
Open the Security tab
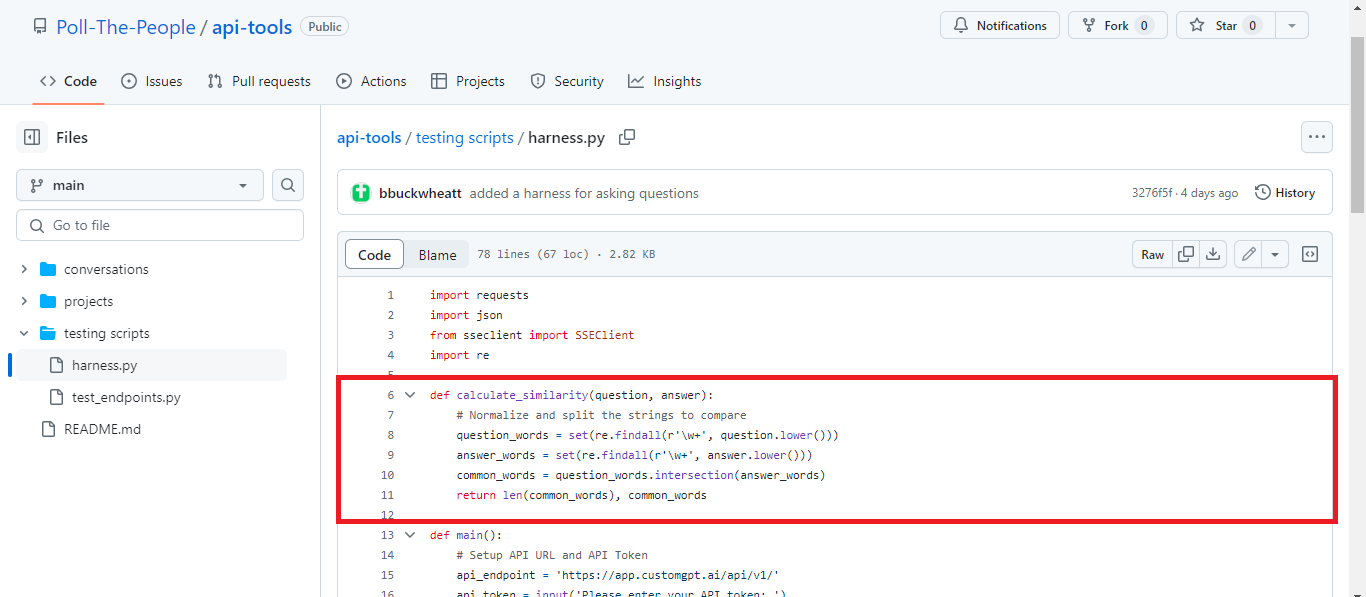[566, 81]
